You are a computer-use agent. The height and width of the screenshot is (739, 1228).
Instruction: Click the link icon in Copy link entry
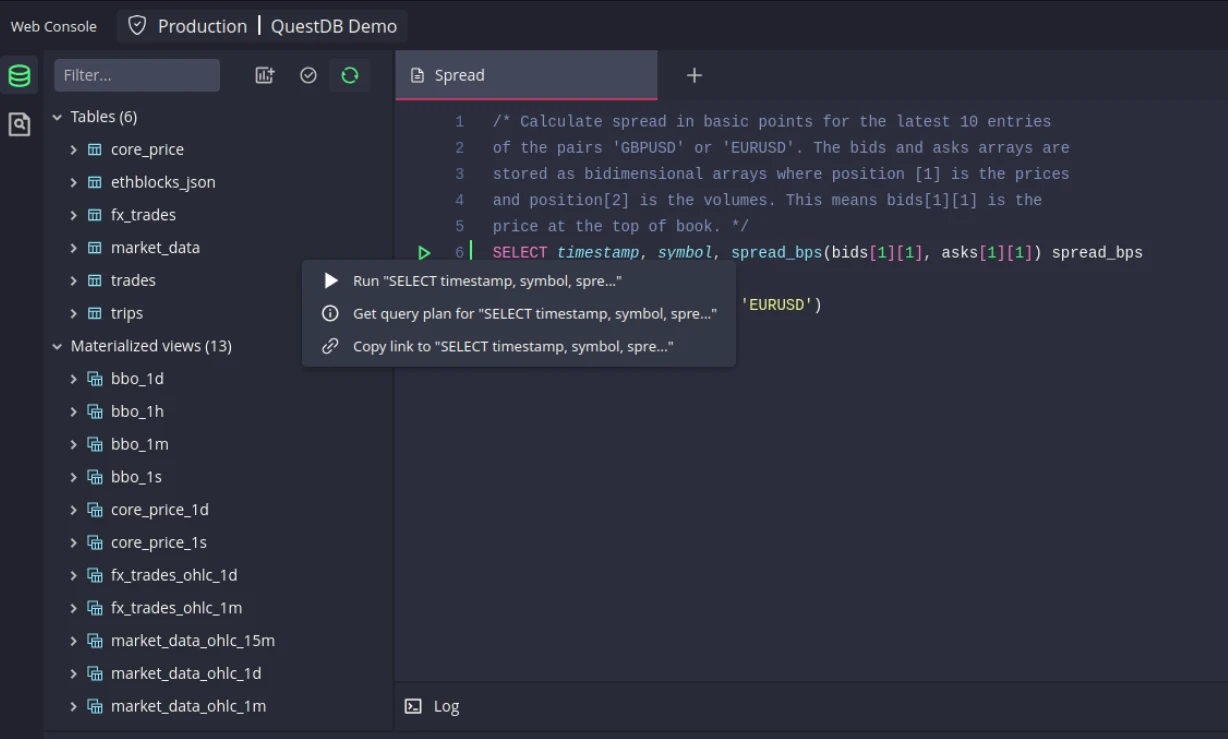[330, 346]
